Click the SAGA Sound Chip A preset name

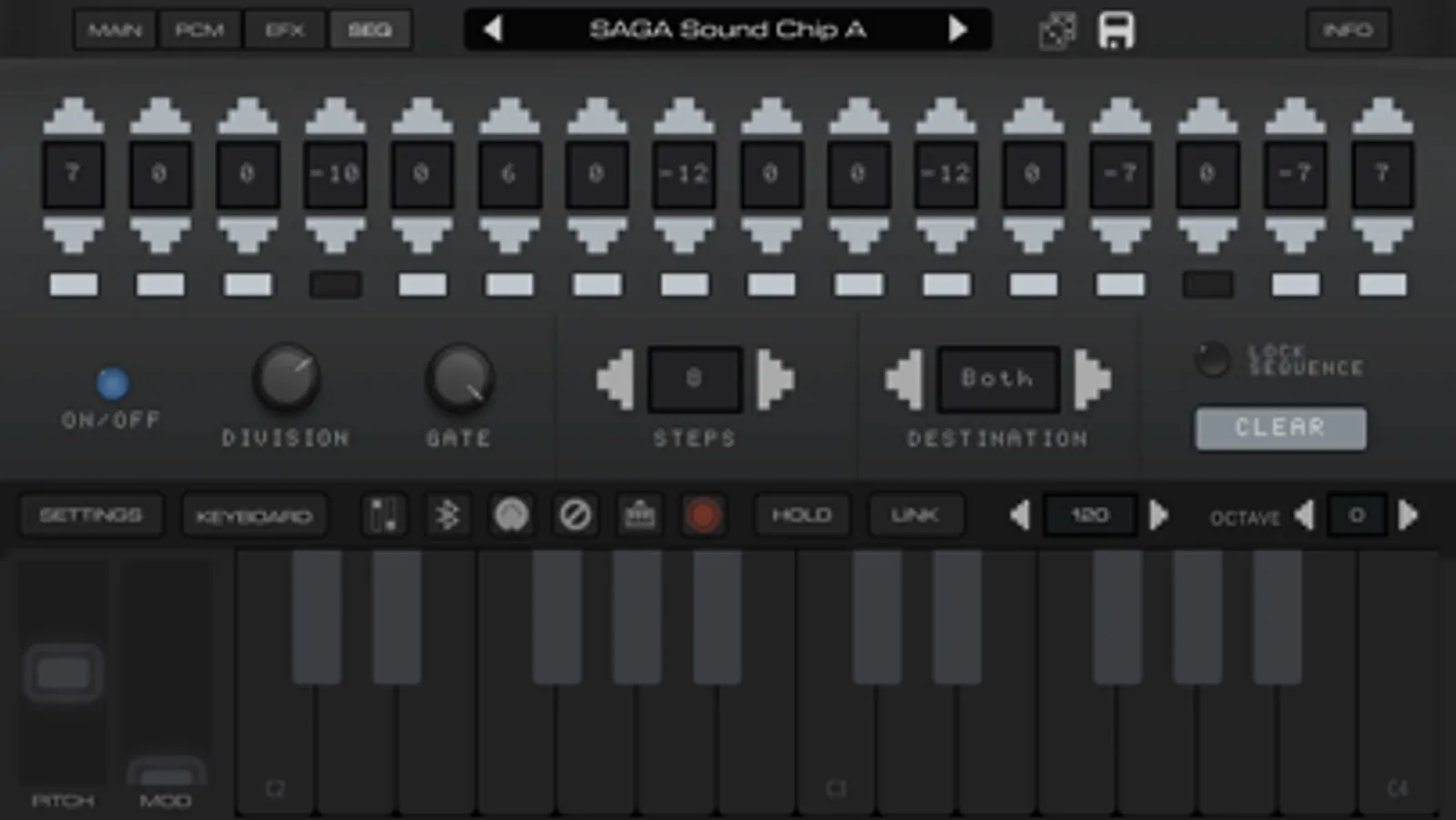[x=727, y=30]
